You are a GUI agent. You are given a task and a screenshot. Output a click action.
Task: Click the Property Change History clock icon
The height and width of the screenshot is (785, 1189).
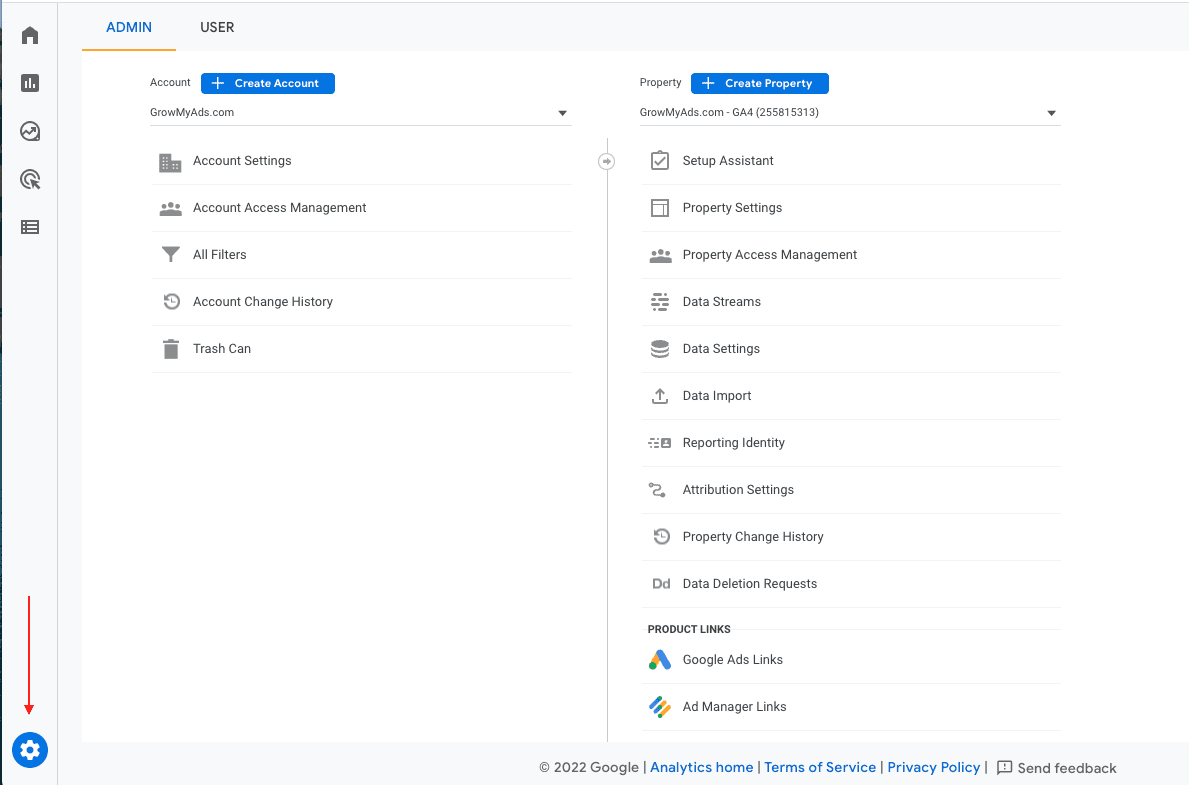click(x=661, y=537)
